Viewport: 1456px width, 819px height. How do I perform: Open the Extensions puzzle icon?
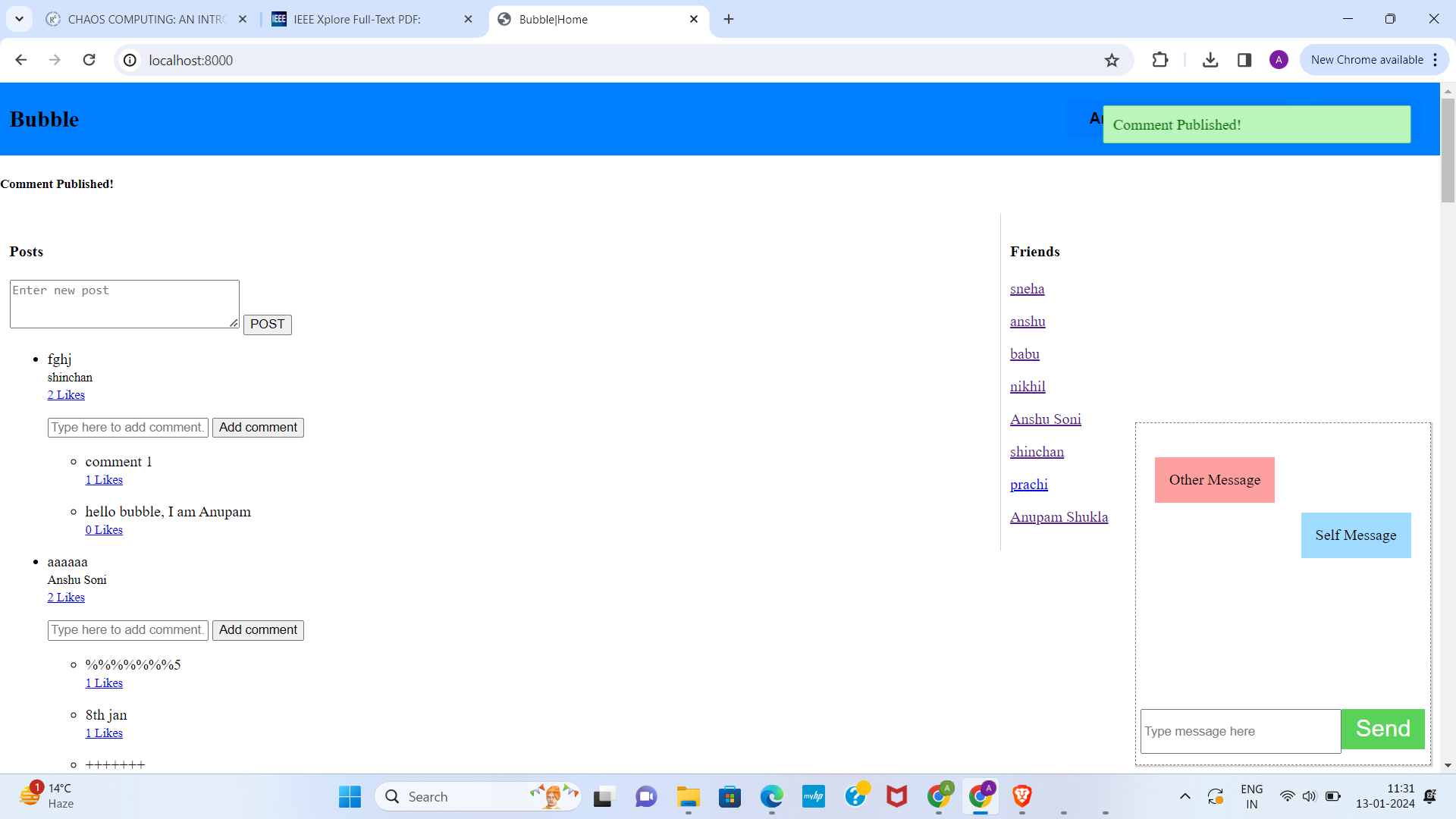pos(1159,60)
